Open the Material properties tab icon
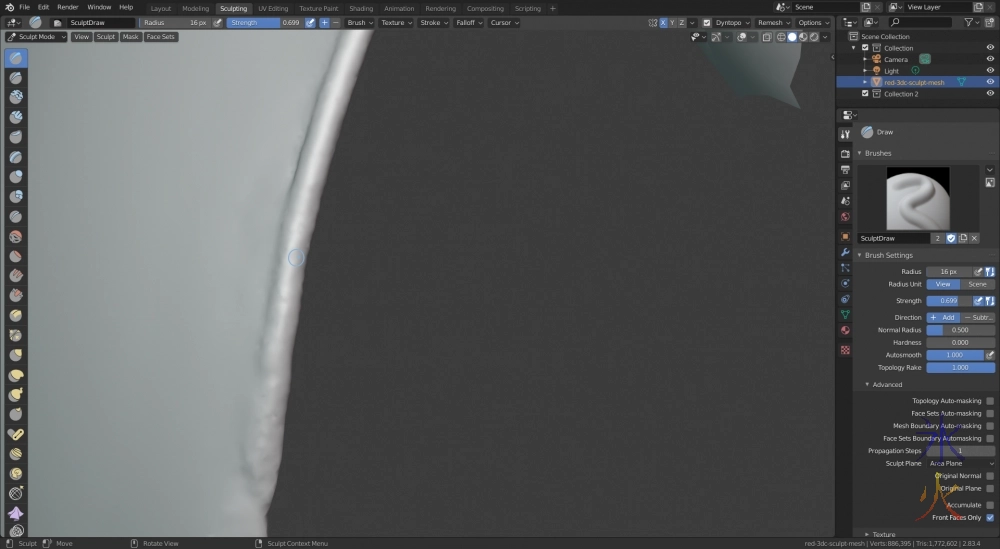This screenshot has width=1000, height=549. pyautogui.click(x=845, y=330)
